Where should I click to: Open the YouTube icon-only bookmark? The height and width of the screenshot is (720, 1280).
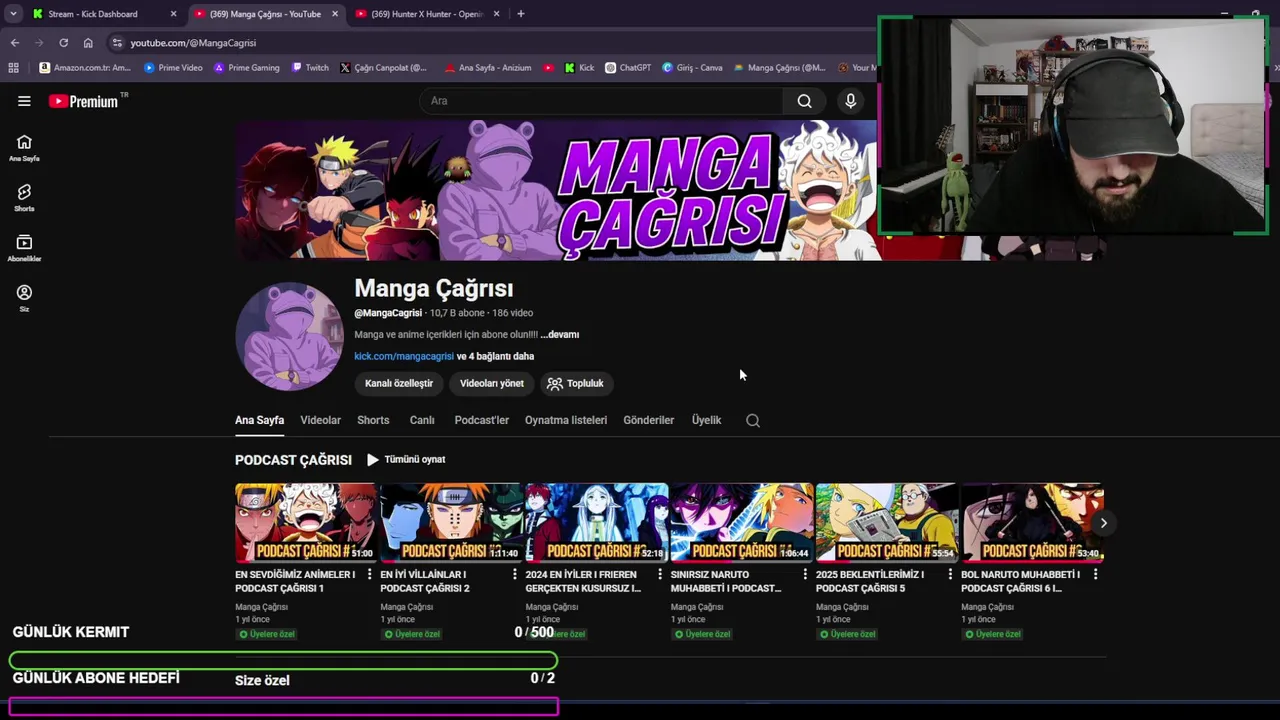coord(548,68)
